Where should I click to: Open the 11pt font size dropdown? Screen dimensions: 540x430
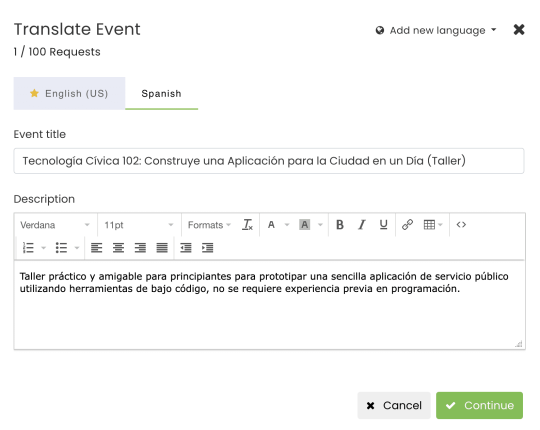tap(139, 225)
